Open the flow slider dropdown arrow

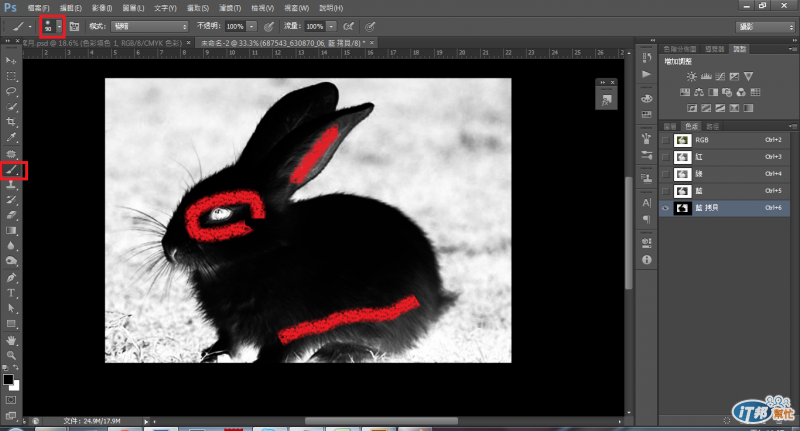pos(331,27)
